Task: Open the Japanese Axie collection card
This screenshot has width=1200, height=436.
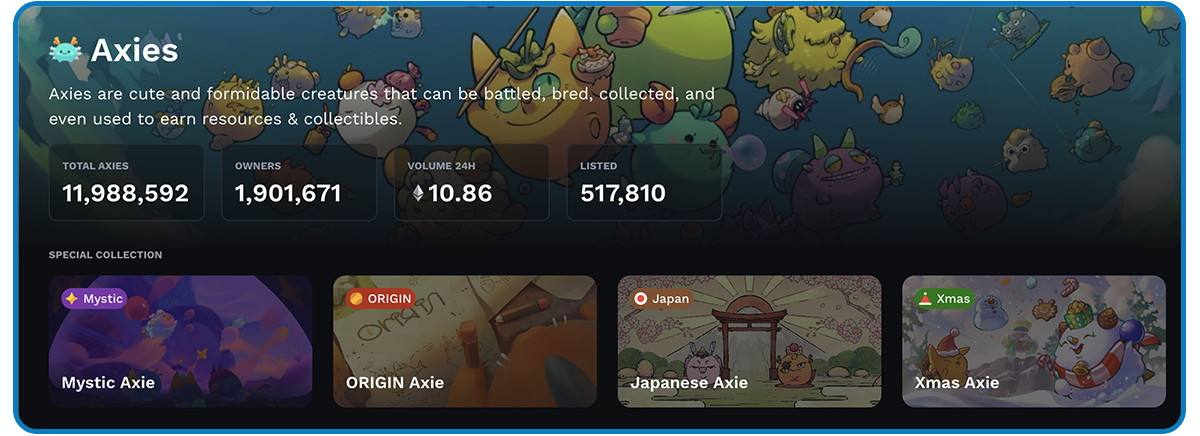Action: [750, 341]
